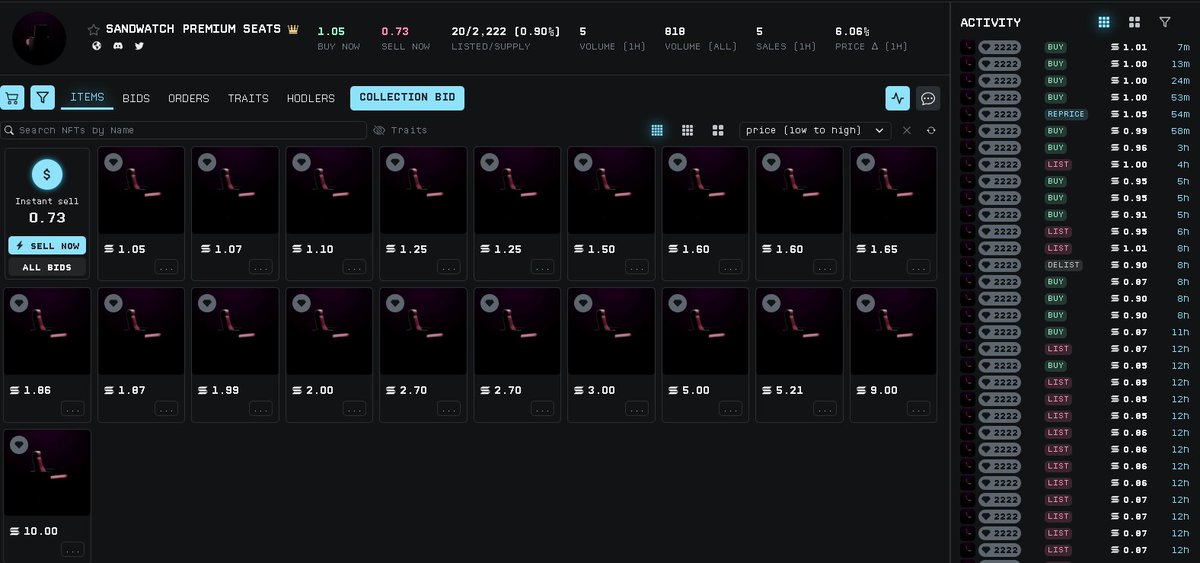
Task: Switch to the TRAITS tab
Action: tap(248, 98)
